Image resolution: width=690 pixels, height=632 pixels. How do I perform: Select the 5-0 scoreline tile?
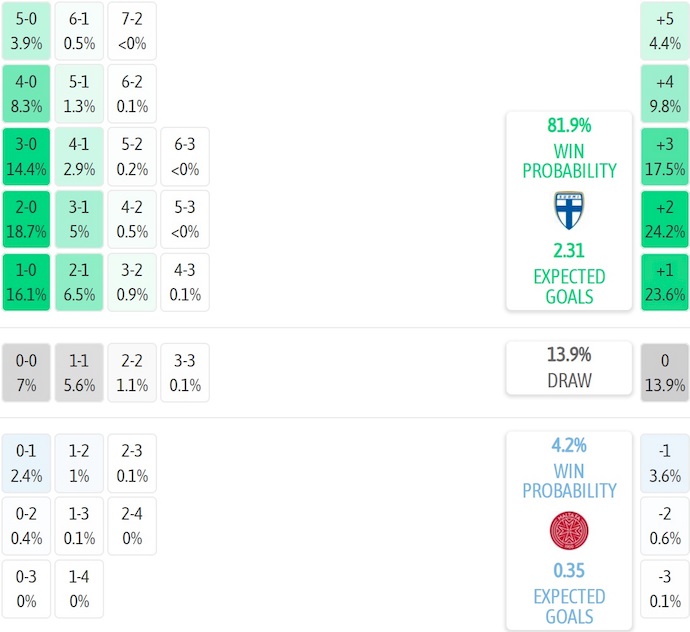coord(27,30)
